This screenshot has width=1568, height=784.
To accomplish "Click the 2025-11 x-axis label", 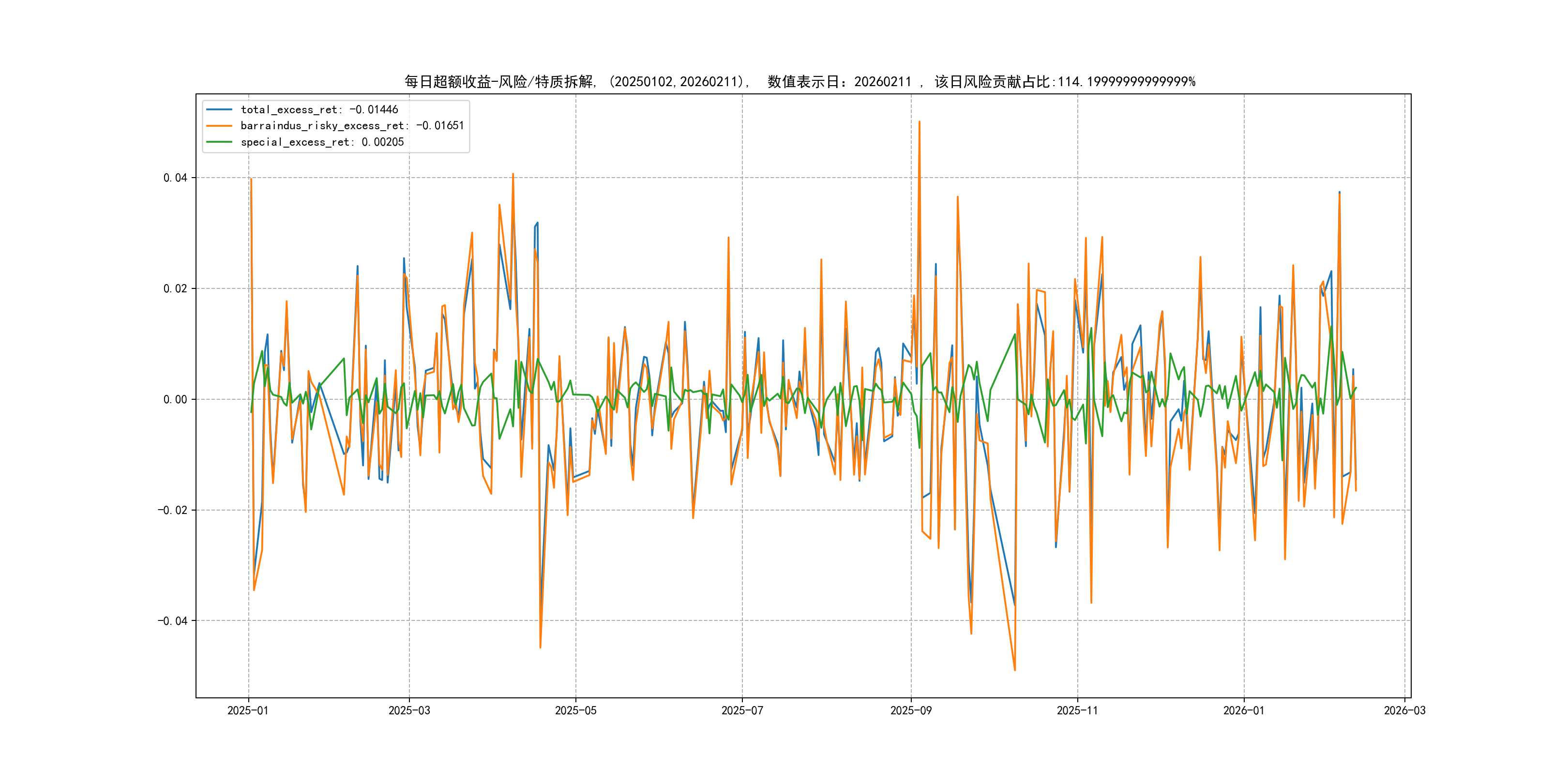I will tap(1077, 710).
